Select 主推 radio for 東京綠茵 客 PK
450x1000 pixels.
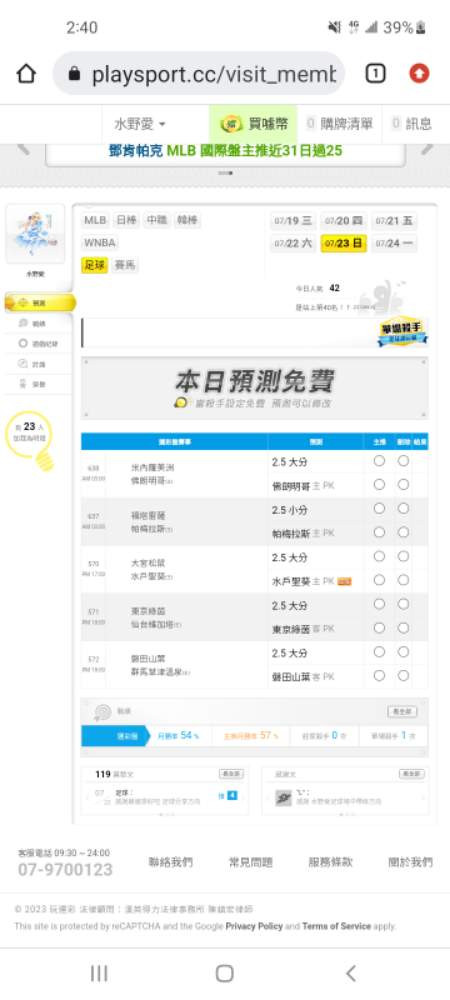tap(379, 628)
